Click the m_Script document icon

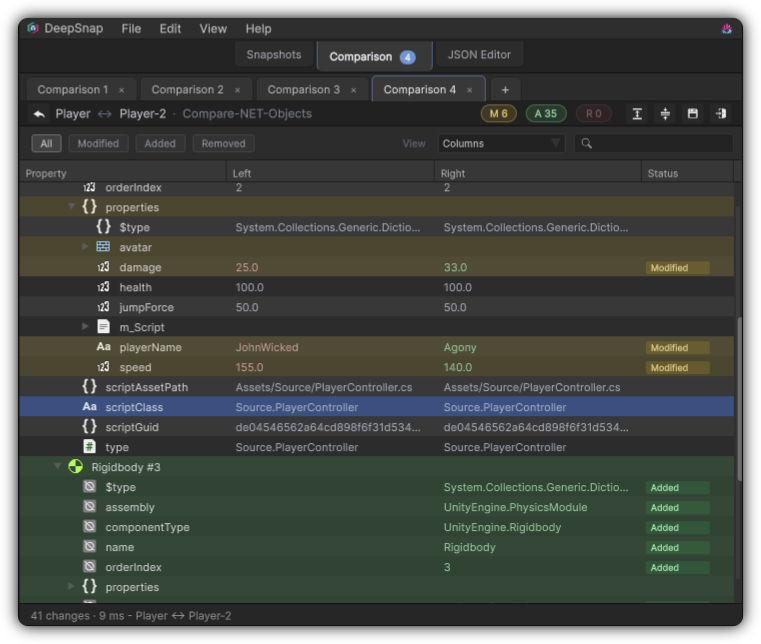(103, 327)
